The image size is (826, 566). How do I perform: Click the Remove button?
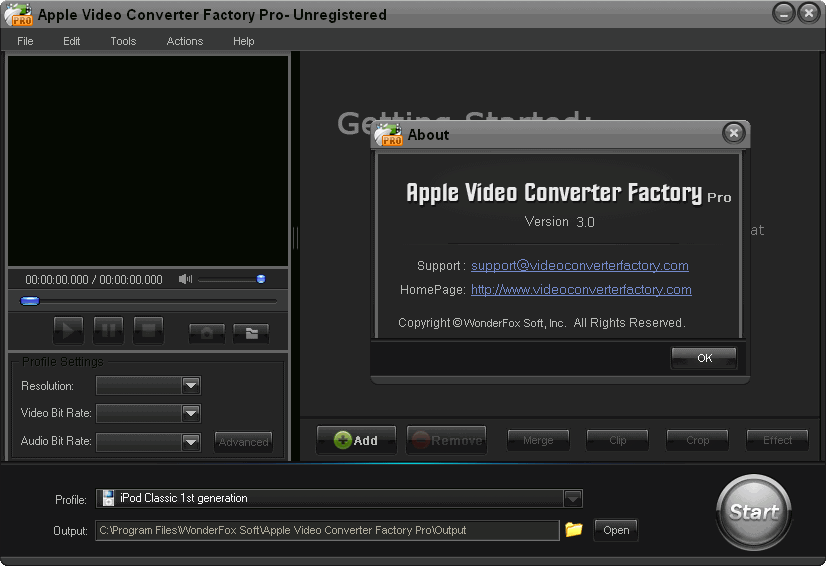click(447, 440)
